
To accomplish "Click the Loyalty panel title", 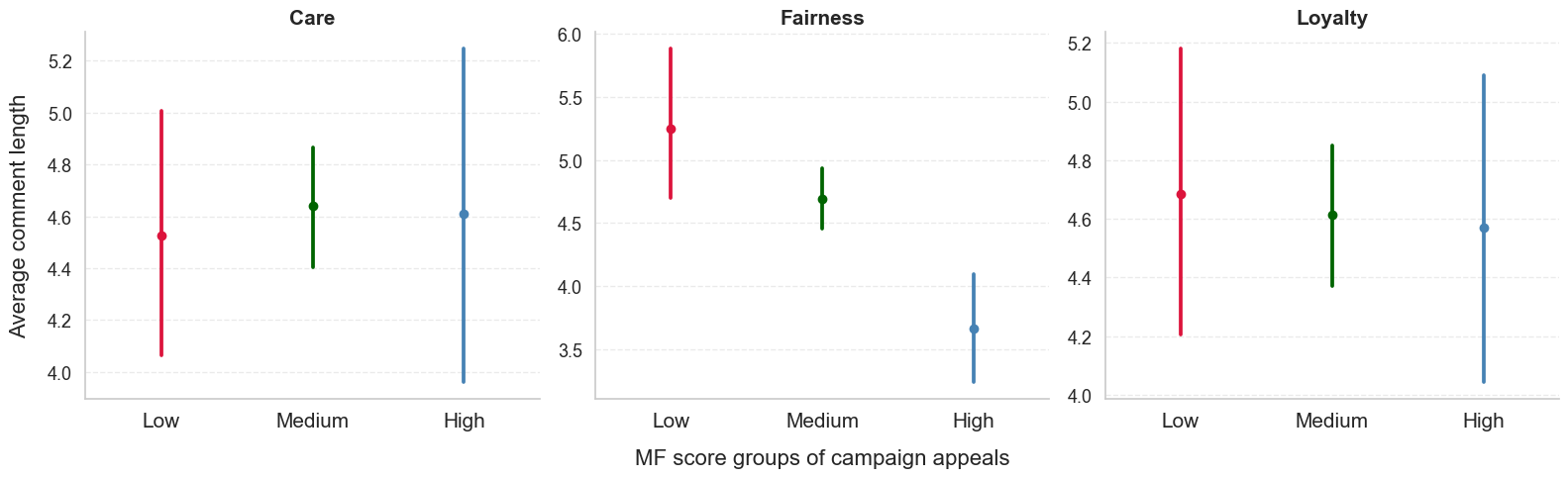I will click(1331, 18).
